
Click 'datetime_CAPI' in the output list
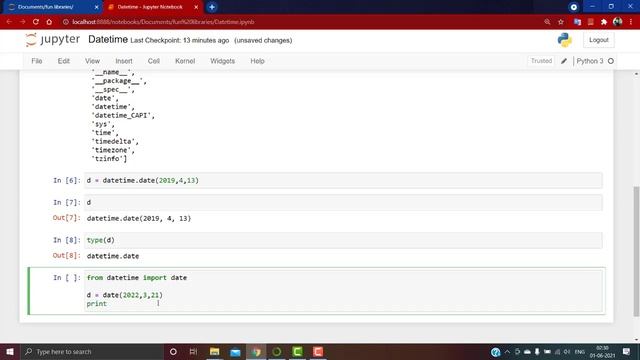[x=123, y=116]
